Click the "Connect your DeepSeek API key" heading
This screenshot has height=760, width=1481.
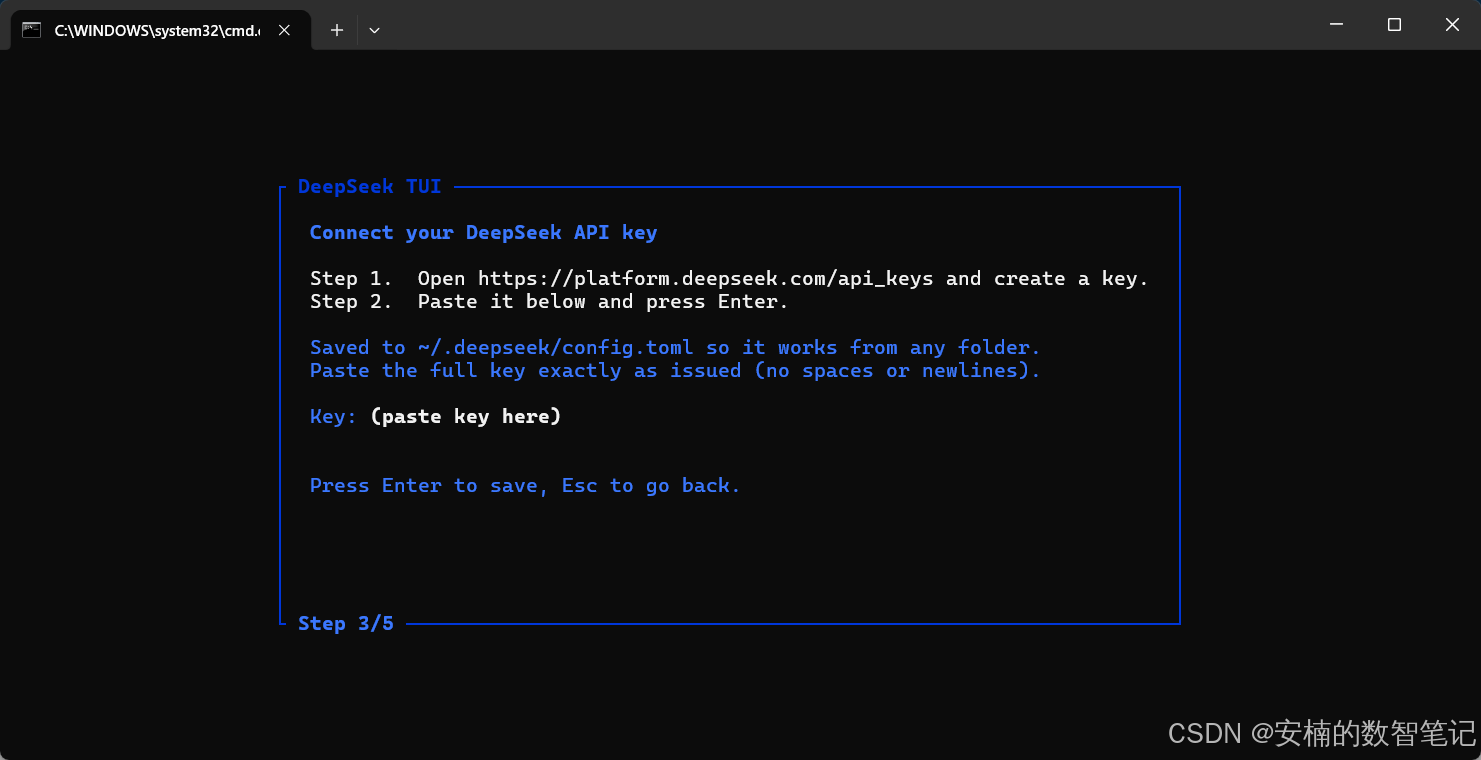(483, 233)
